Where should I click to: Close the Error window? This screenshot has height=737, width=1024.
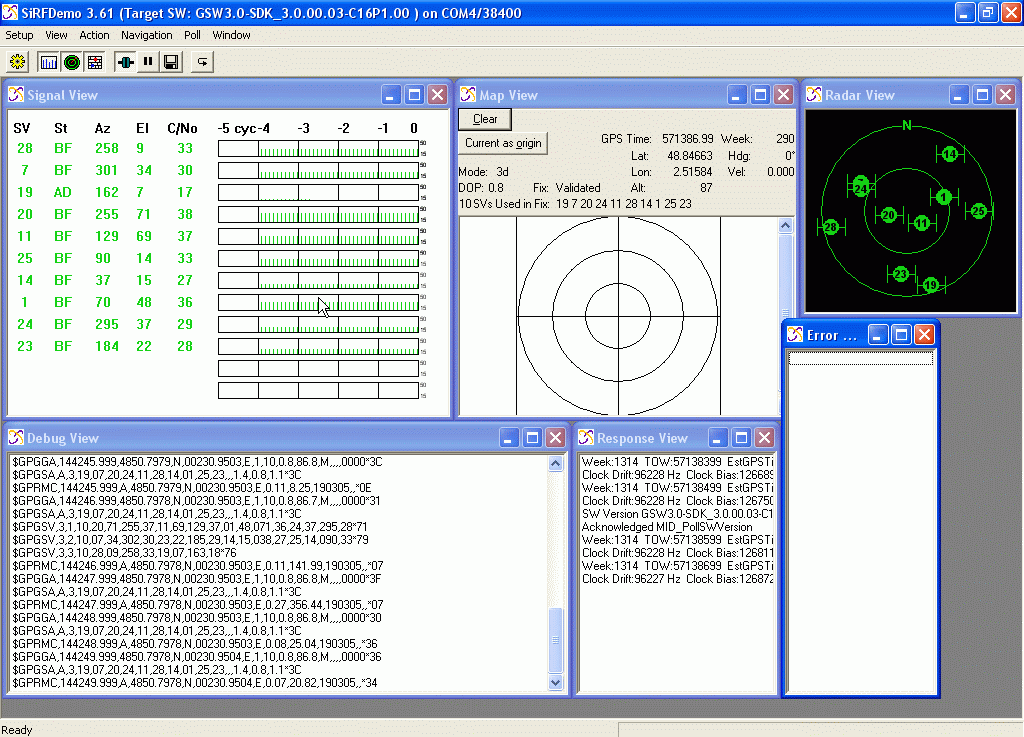pos(924,335)
